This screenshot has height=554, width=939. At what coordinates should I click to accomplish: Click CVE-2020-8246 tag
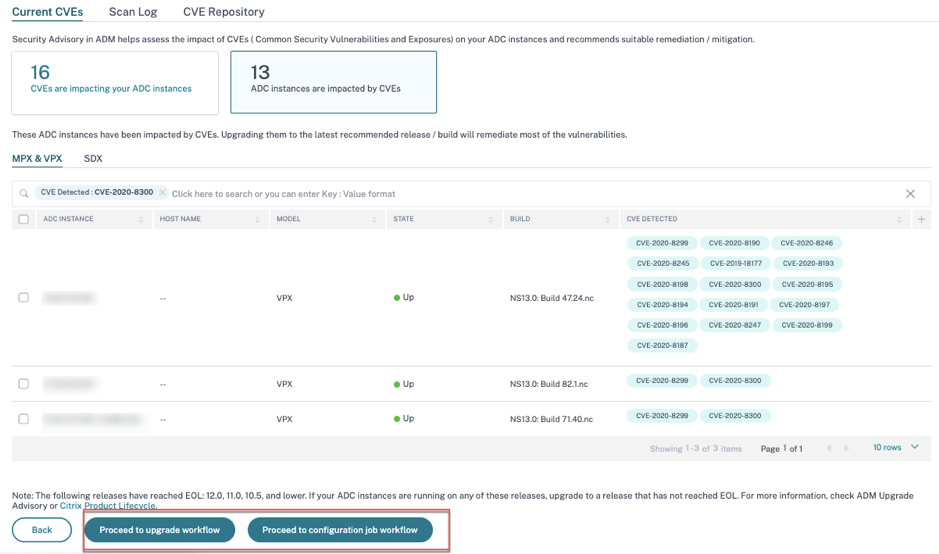[807, 243]
